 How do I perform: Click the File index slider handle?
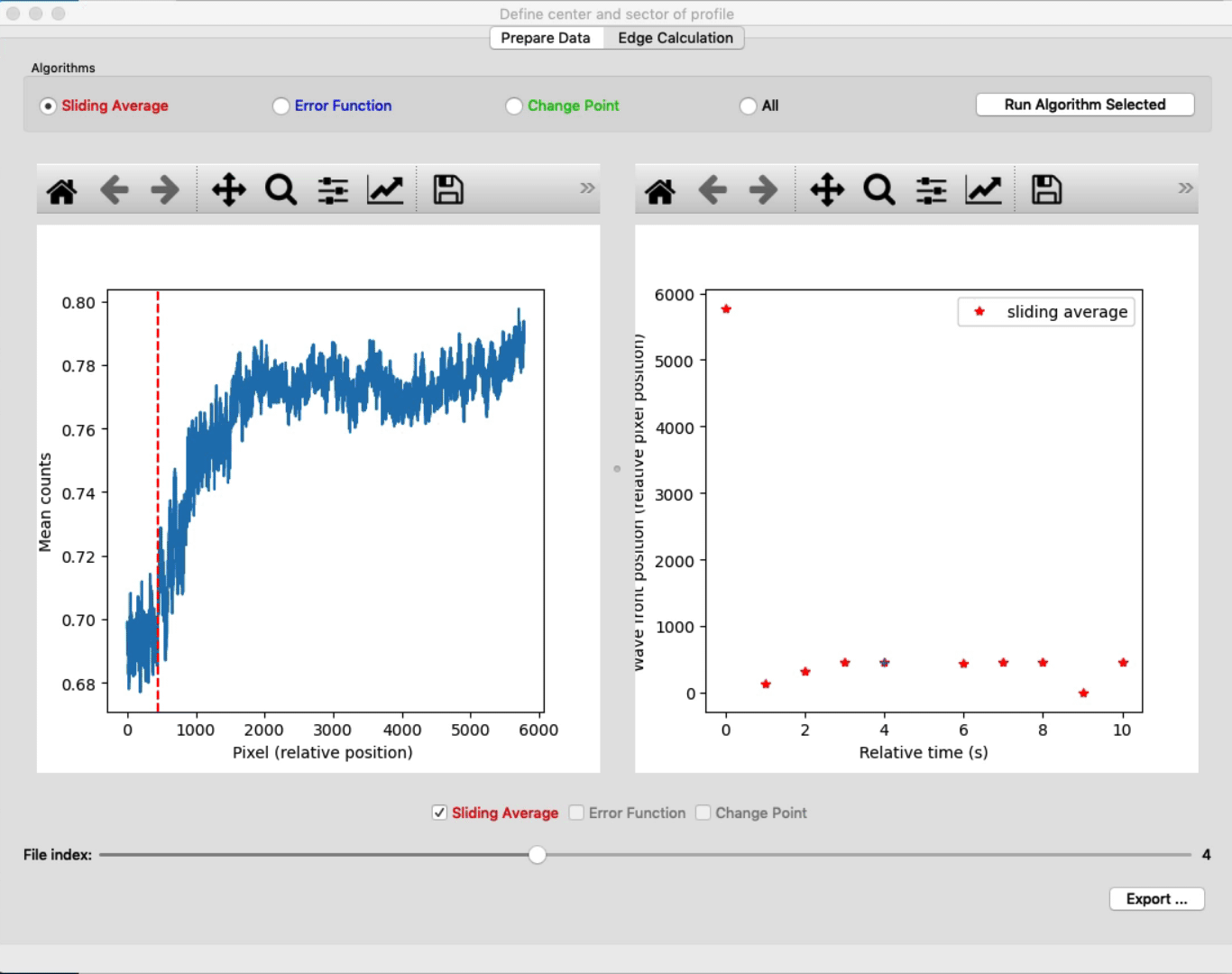point(538,855)
